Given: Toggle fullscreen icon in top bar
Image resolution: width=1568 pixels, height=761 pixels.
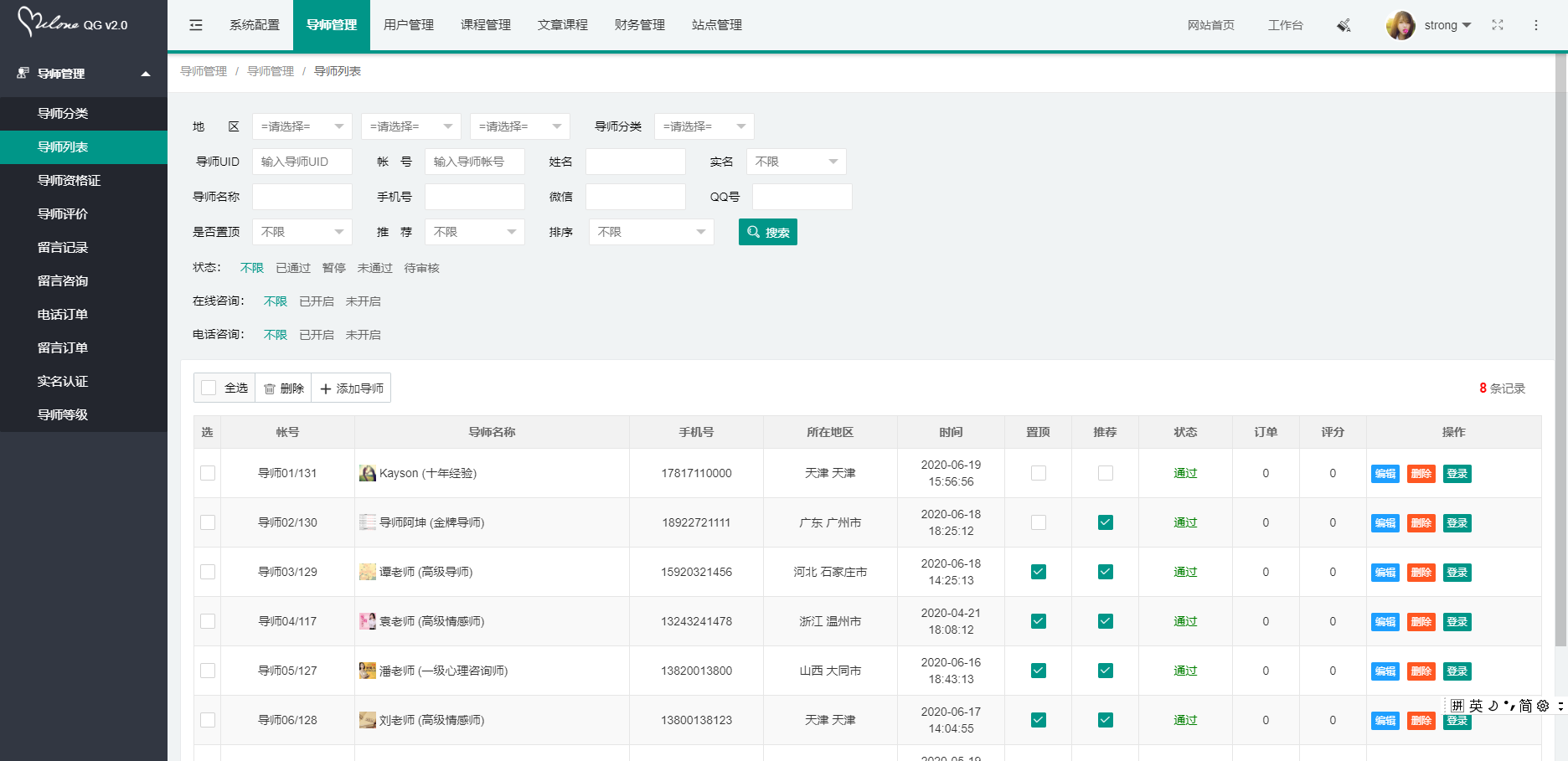Looking at the screenshot, I should coord(1498,25).
